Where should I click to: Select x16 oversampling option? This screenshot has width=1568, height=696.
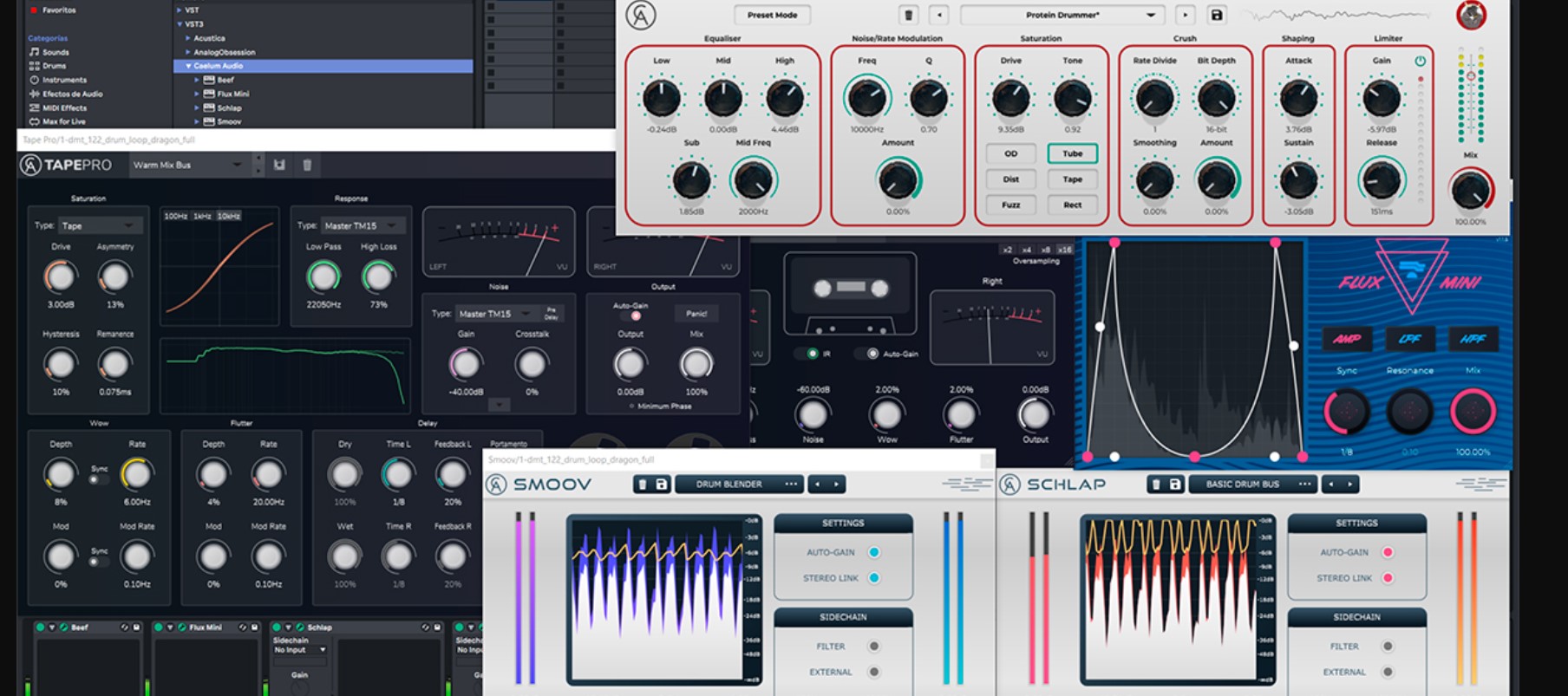pos(1064,250)
